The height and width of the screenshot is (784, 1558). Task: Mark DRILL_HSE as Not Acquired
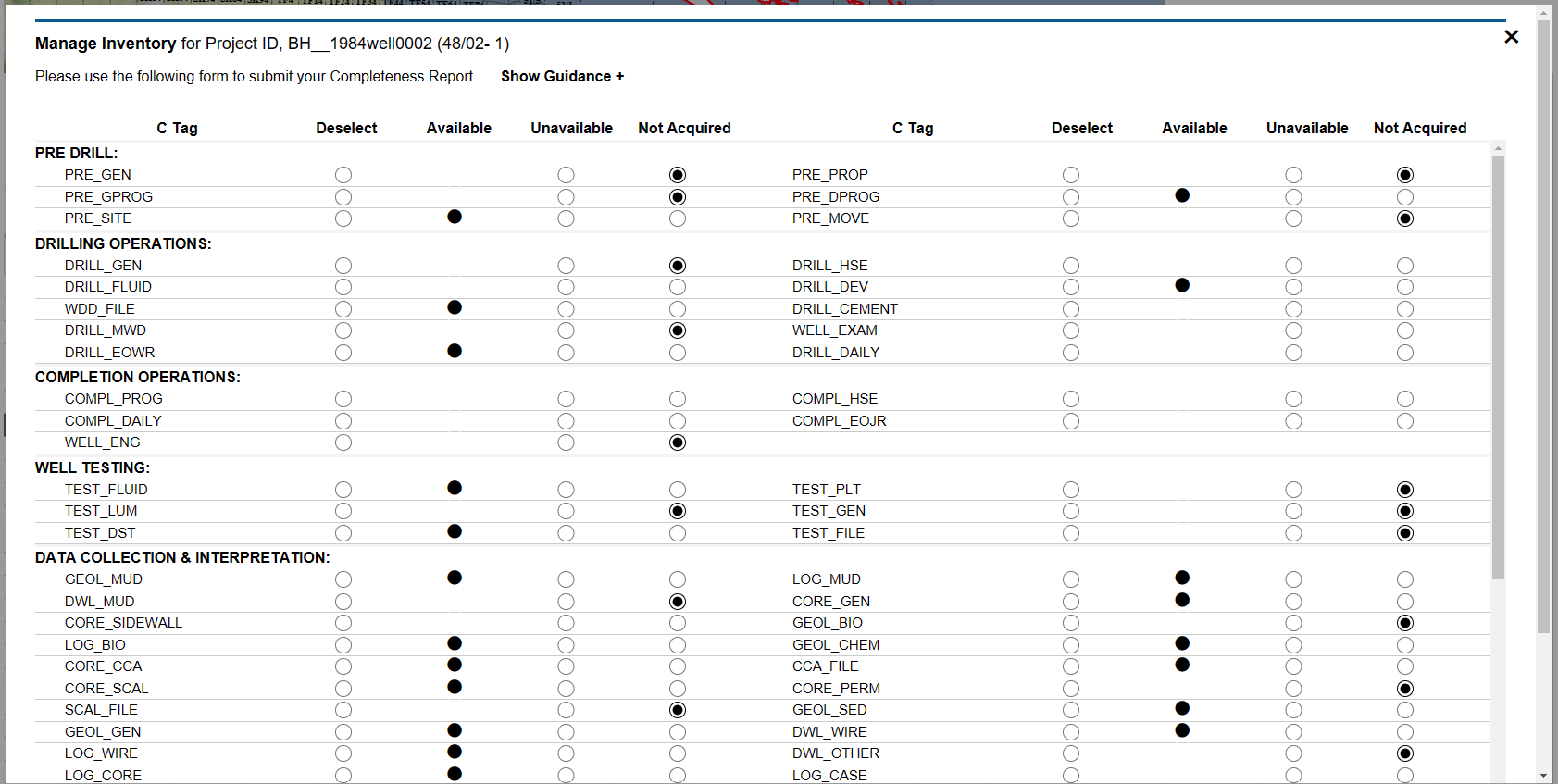click(x=1405, y=266)
